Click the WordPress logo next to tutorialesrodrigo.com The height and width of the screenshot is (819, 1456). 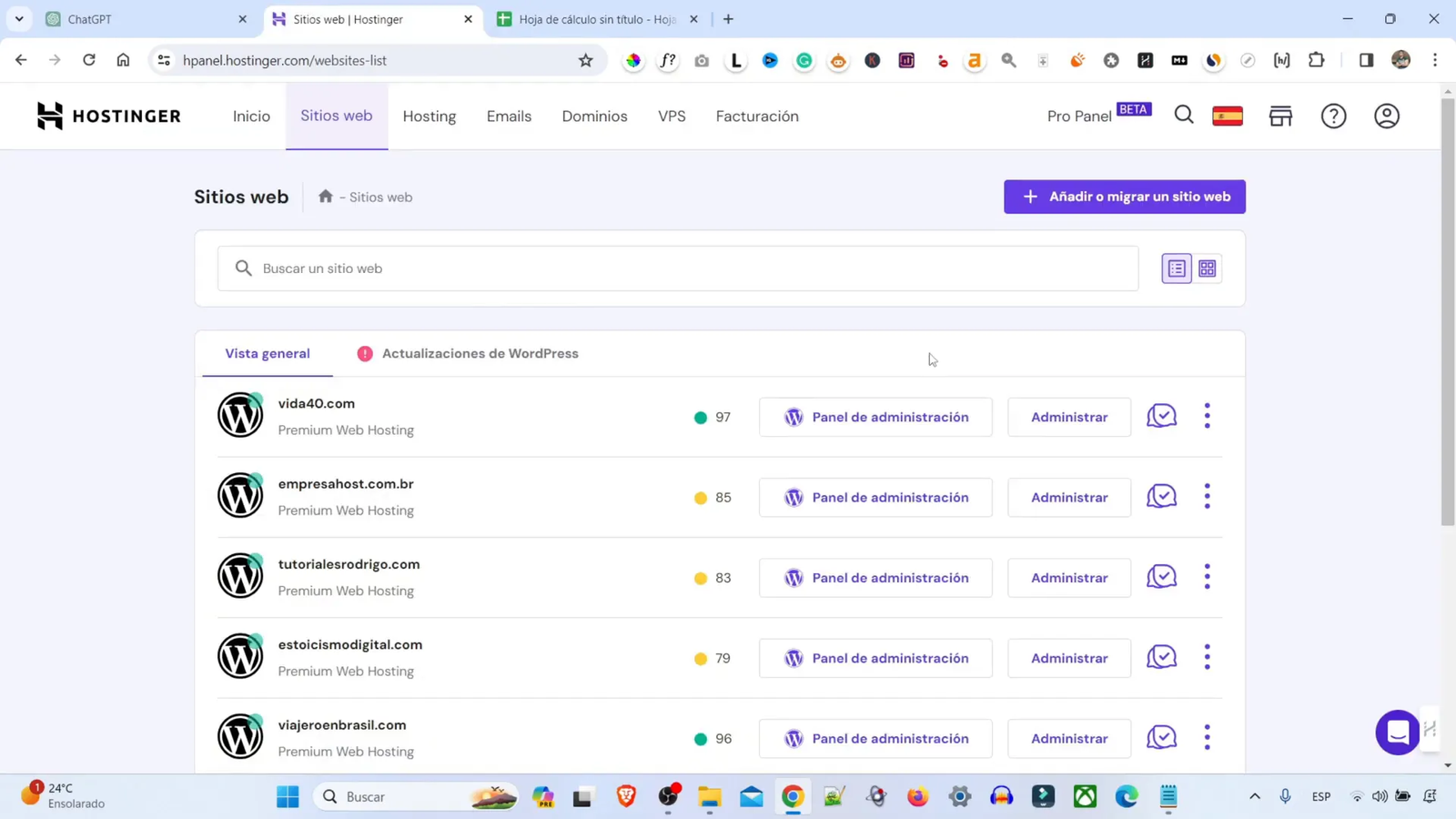pos(239,576)
